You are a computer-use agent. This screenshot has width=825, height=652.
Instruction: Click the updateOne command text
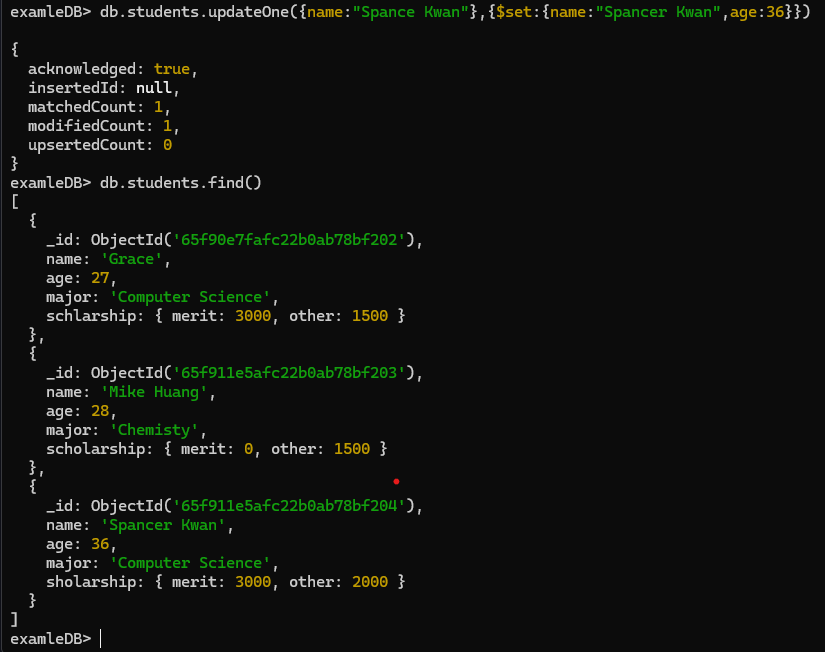pyautogui.click(x=455, y=12)
